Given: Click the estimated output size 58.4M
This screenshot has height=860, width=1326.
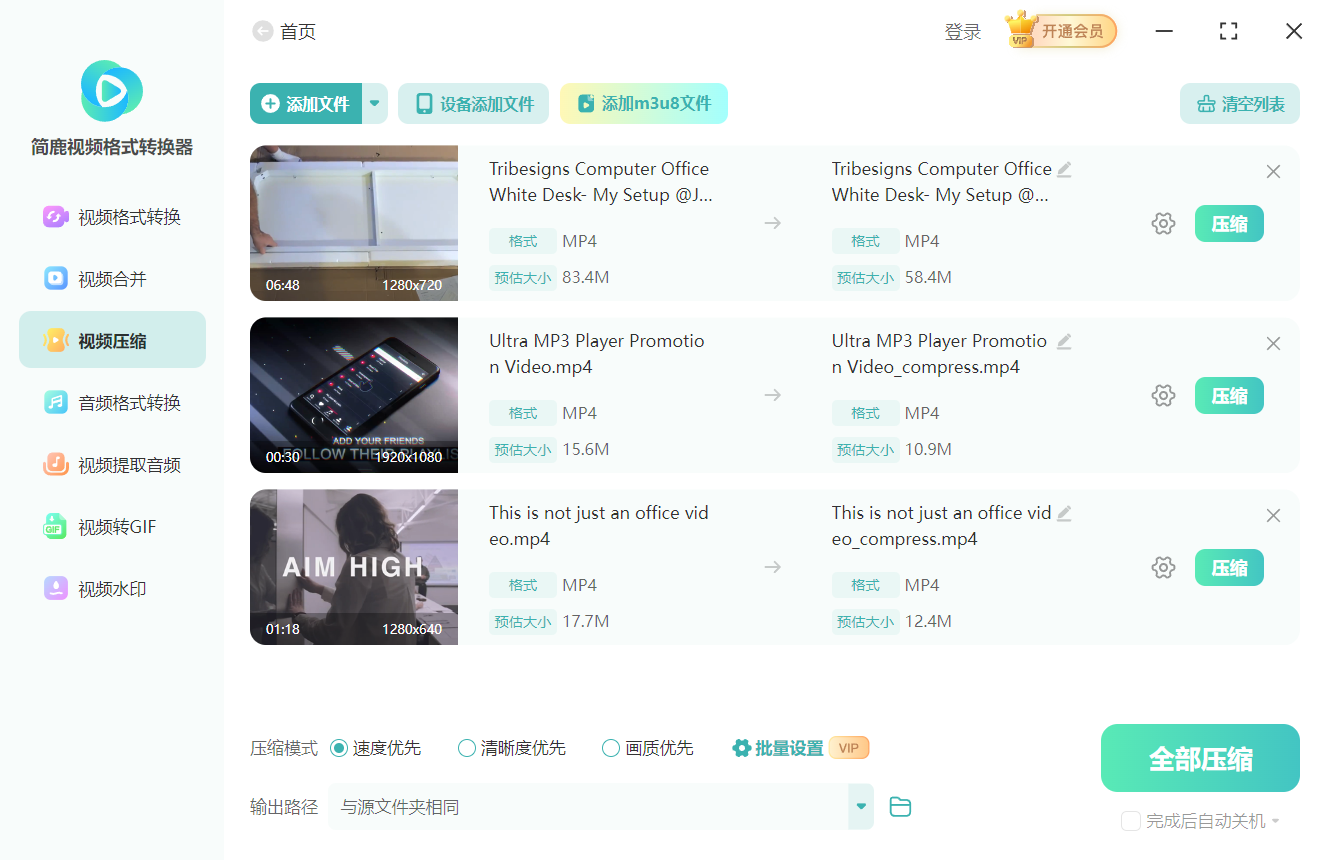Looking at the screenshot, I should pyautogui.click(x=928, y=277).
